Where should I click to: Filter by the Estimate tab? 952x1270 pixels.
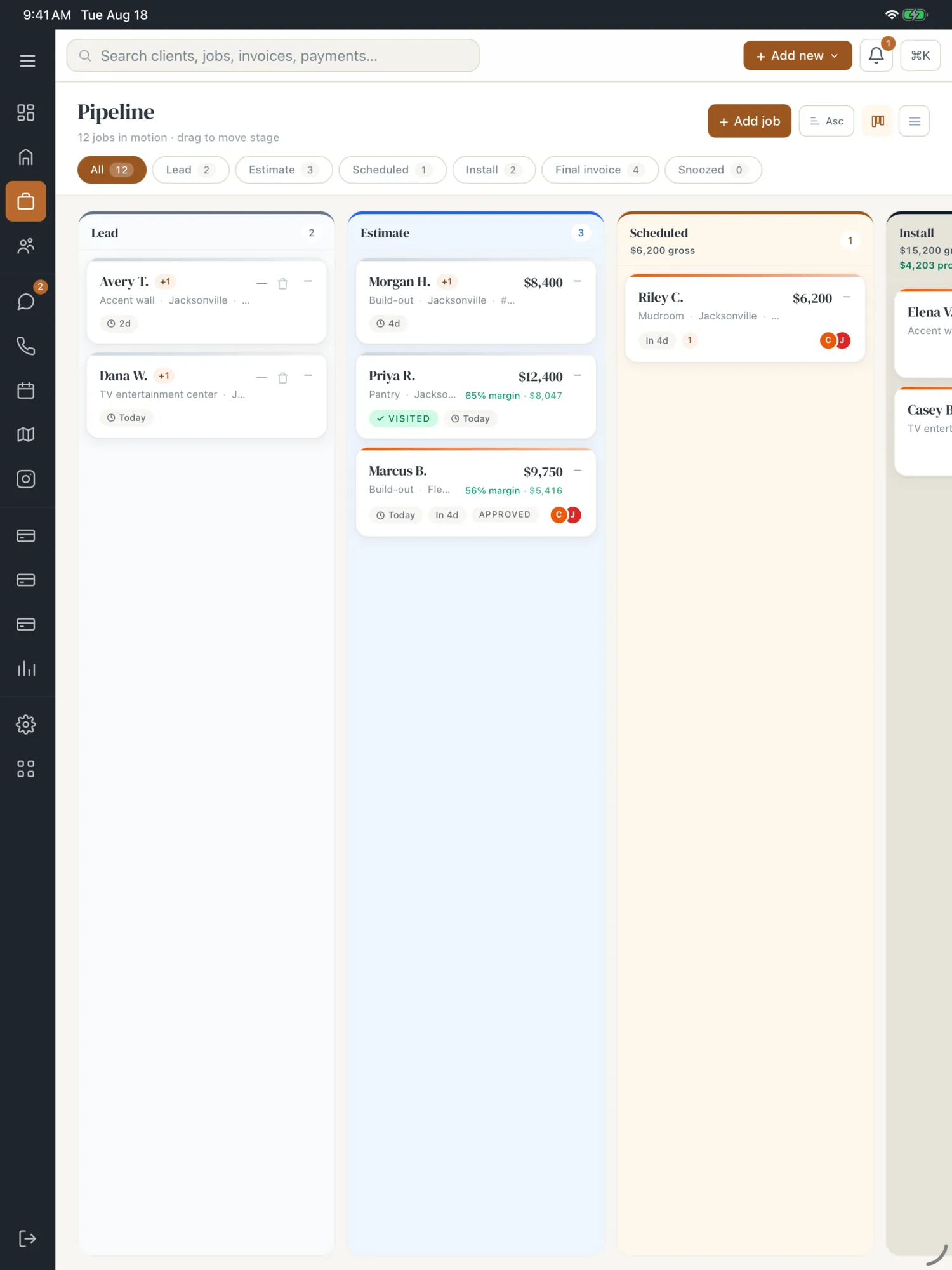click(284, 170)
